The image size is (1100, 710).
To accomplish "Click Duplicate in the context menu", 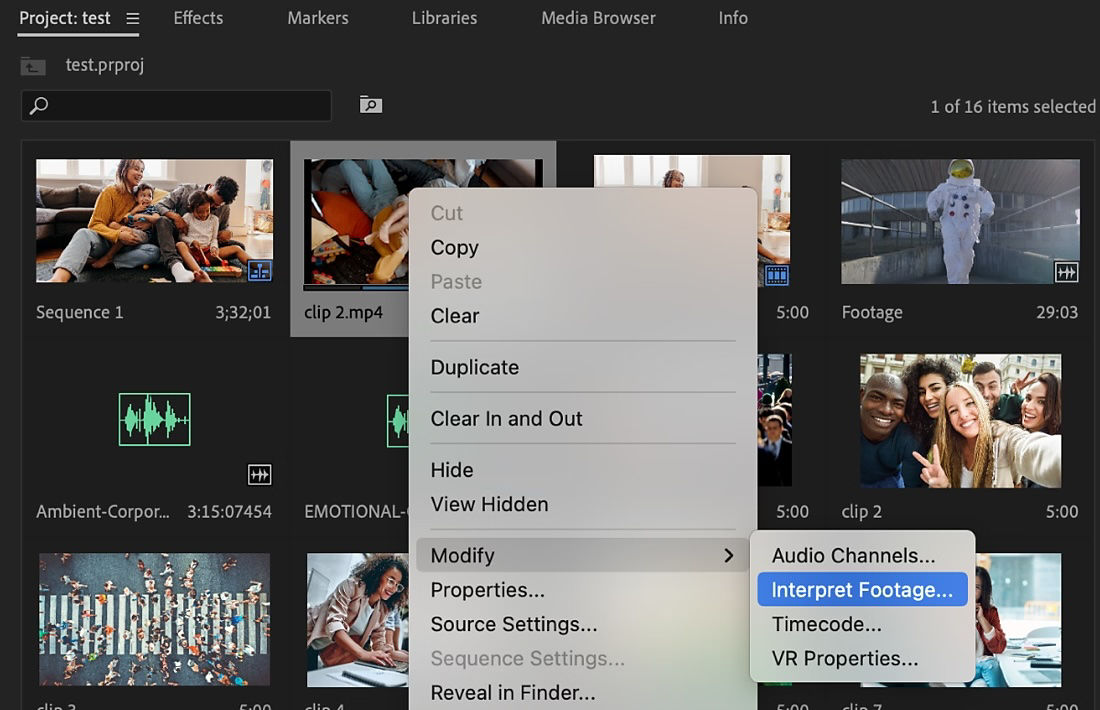I will point(475,367).
